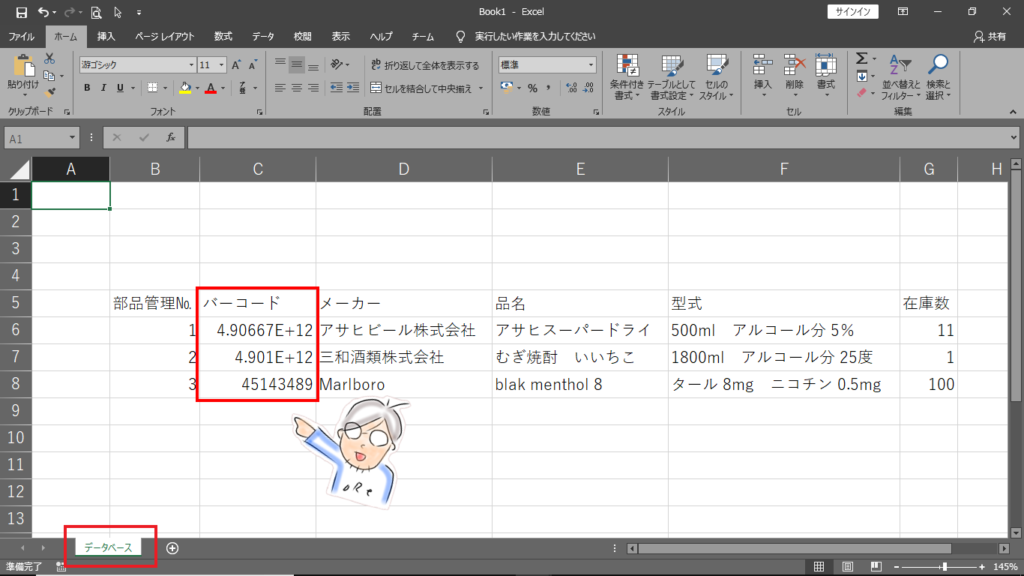Expand the number format dropdown (標準)
The height and width of the screenshot is (576, 1024).
(x=591, y=65)
